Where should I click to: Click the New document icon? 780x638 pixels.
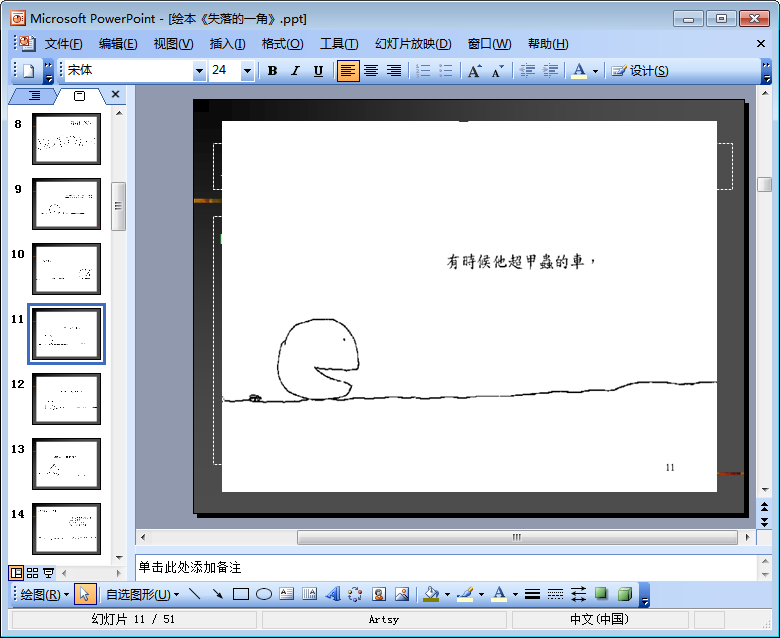[29, 71]
